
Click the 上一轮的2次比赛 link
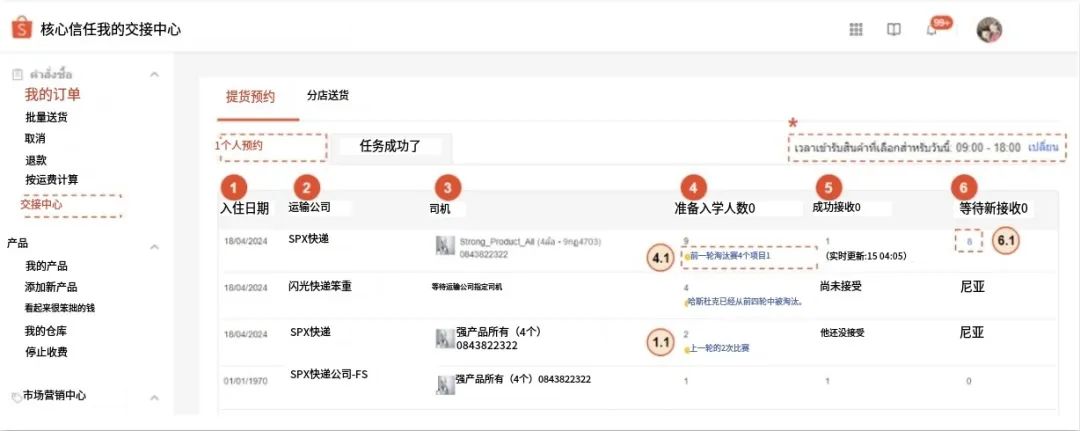pyautogui.click(x=719, y=348)
